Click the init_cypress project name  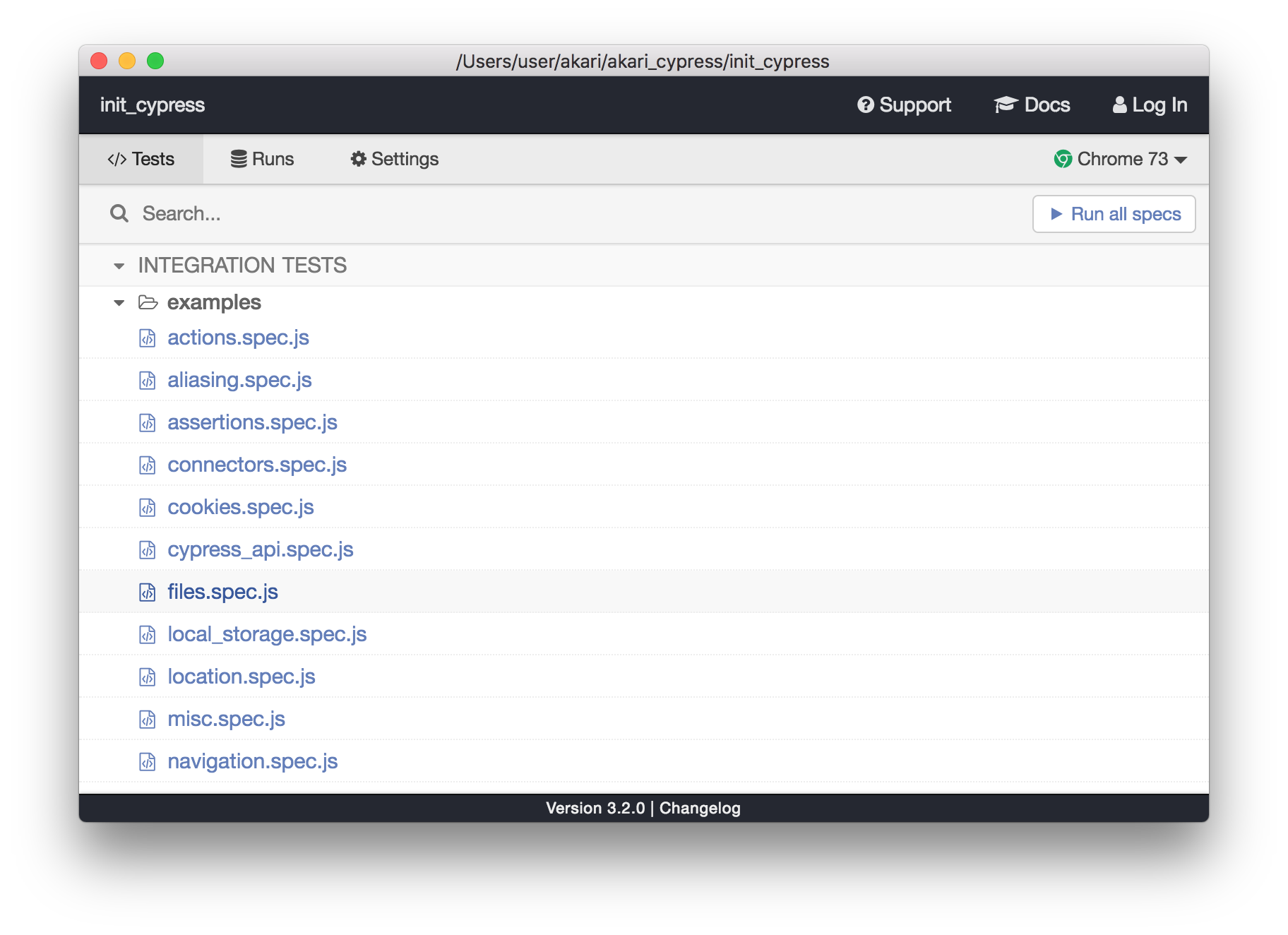tap(153, 105)
